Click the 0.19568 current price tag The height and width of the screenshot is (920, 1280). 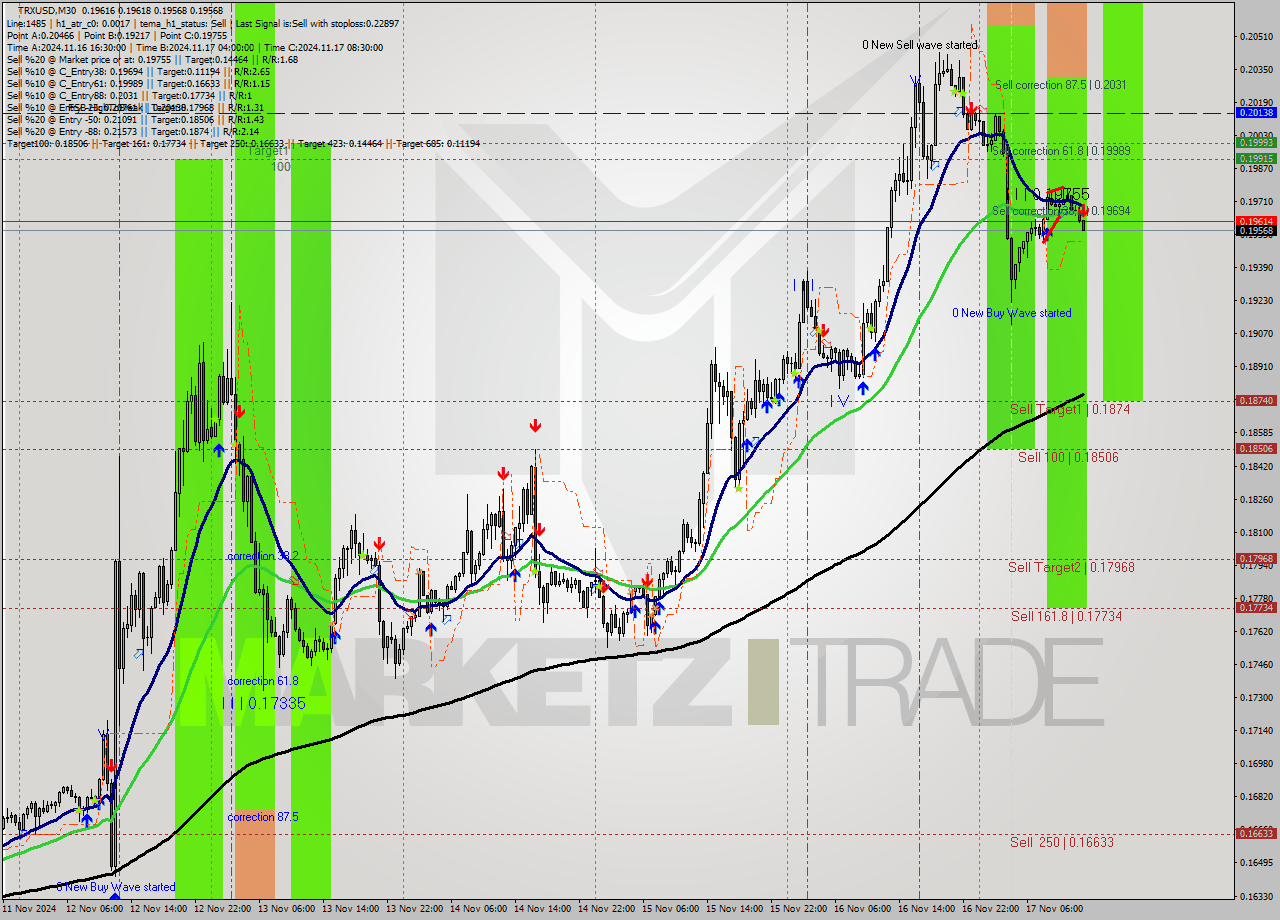1256,230
